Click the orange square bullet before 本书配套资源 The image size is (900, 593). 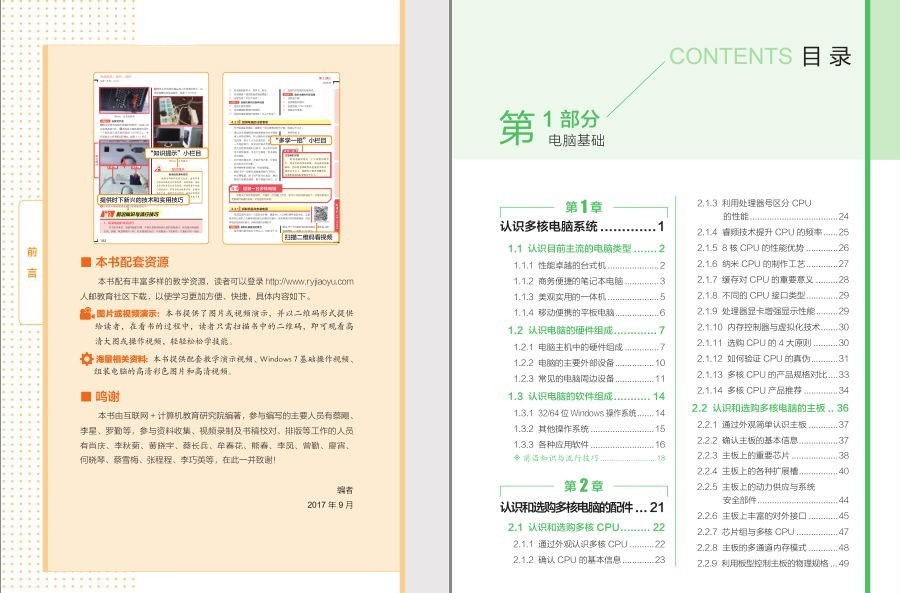click(86, 262)
